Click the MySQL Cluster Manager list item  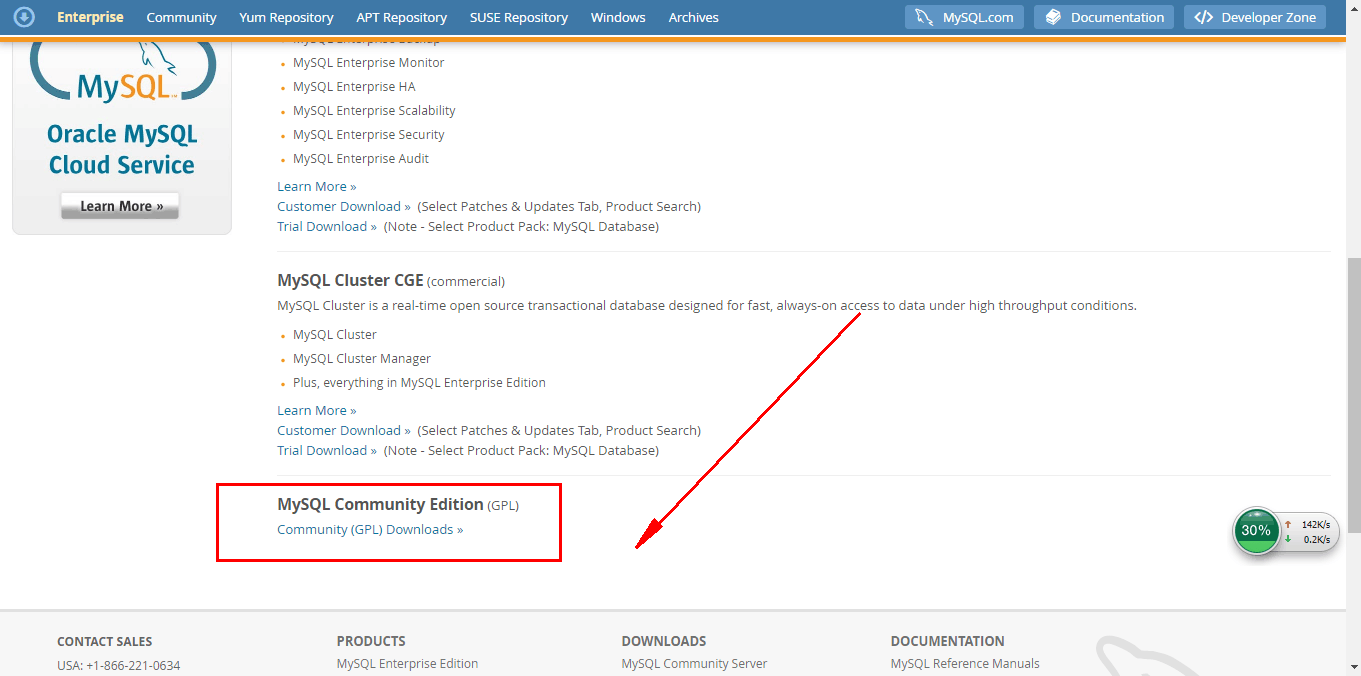pyautogui.click(x=362, y=358)
